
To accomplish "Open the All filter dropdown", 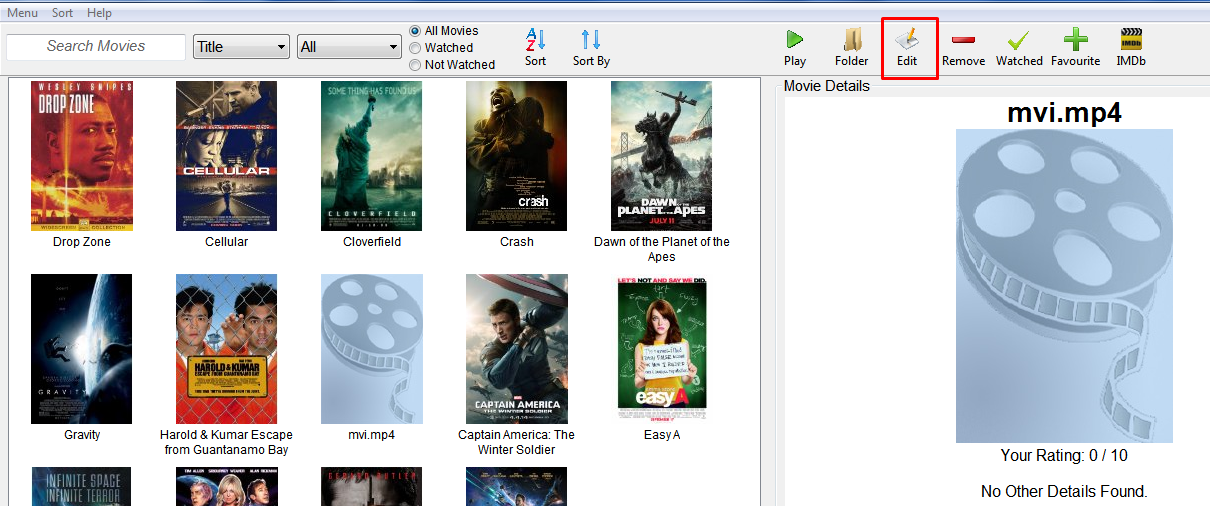I will pos(349,47).
